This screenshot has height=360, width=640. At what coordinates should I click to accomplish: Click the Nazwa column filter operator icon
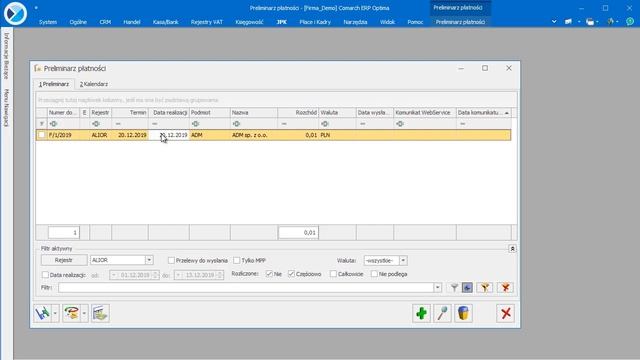click(236, 124)
